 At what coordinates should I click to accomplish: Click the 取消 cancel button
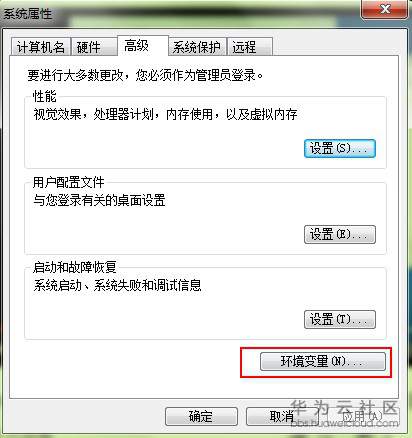click(282, 416)
